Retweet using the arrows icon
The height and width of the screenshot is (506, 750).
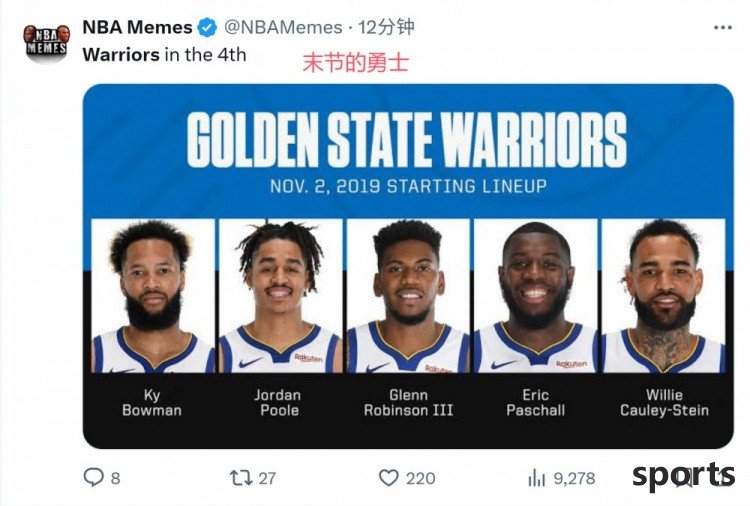tap(241, 478)
